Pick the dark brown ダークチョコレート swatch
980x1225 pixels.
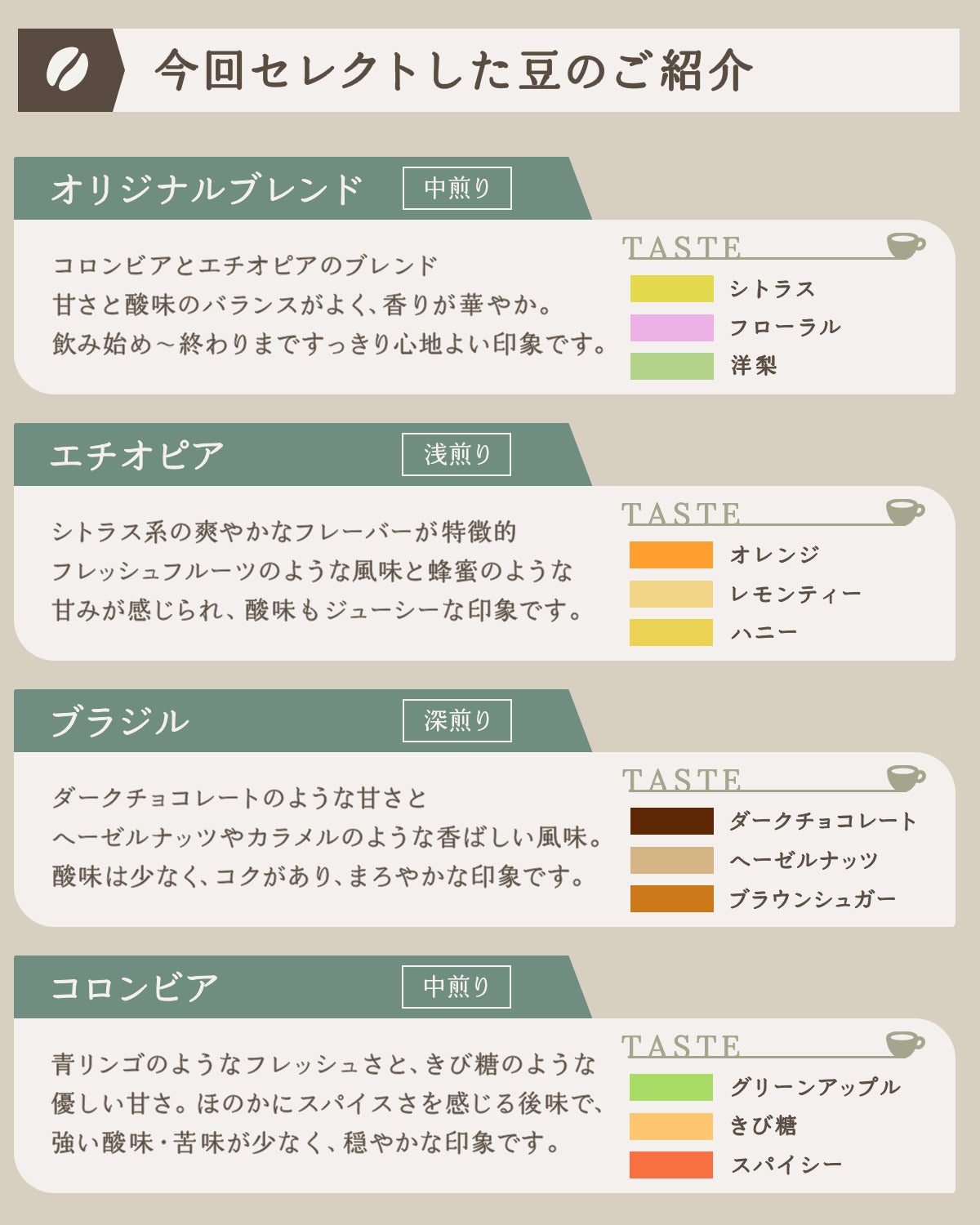click(671, 822)
